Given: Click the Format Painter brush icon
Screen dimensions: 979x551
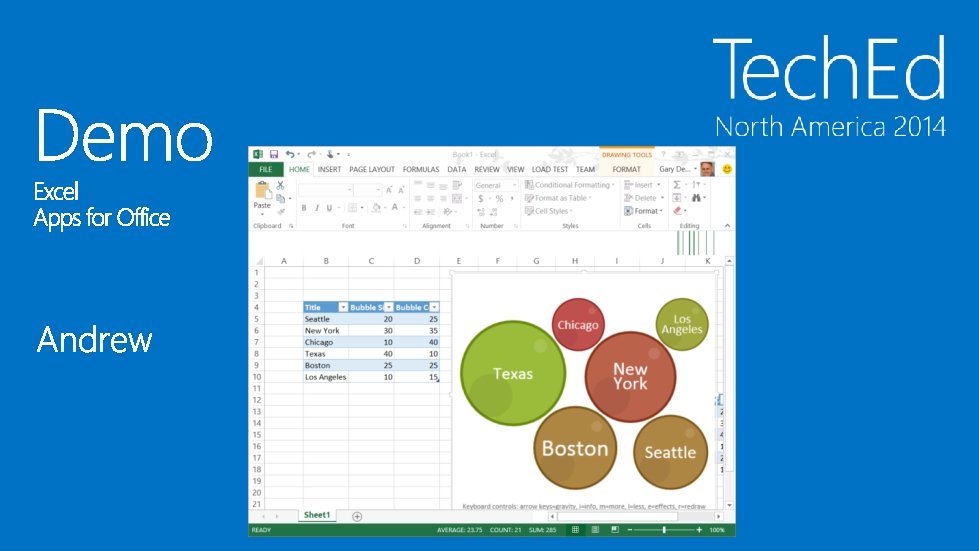Looking at the screenshot, I should [280, 212].
